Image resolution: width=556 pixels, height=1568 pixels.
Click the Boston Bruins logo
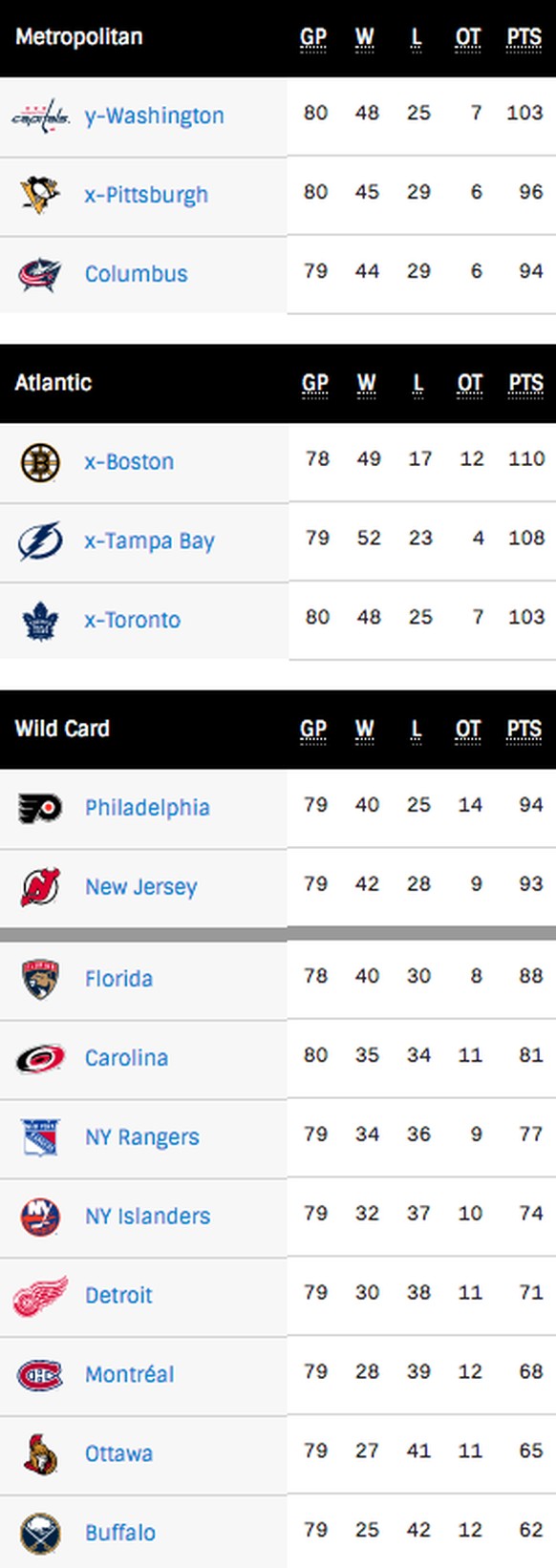tap(40, 462)
